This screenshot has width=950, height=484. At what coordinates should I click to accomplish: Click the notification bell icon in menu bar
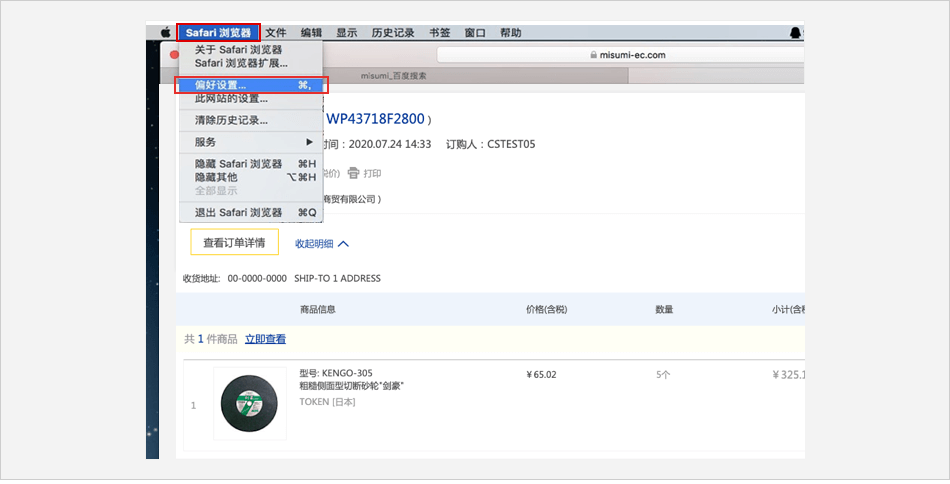[795, 33]
